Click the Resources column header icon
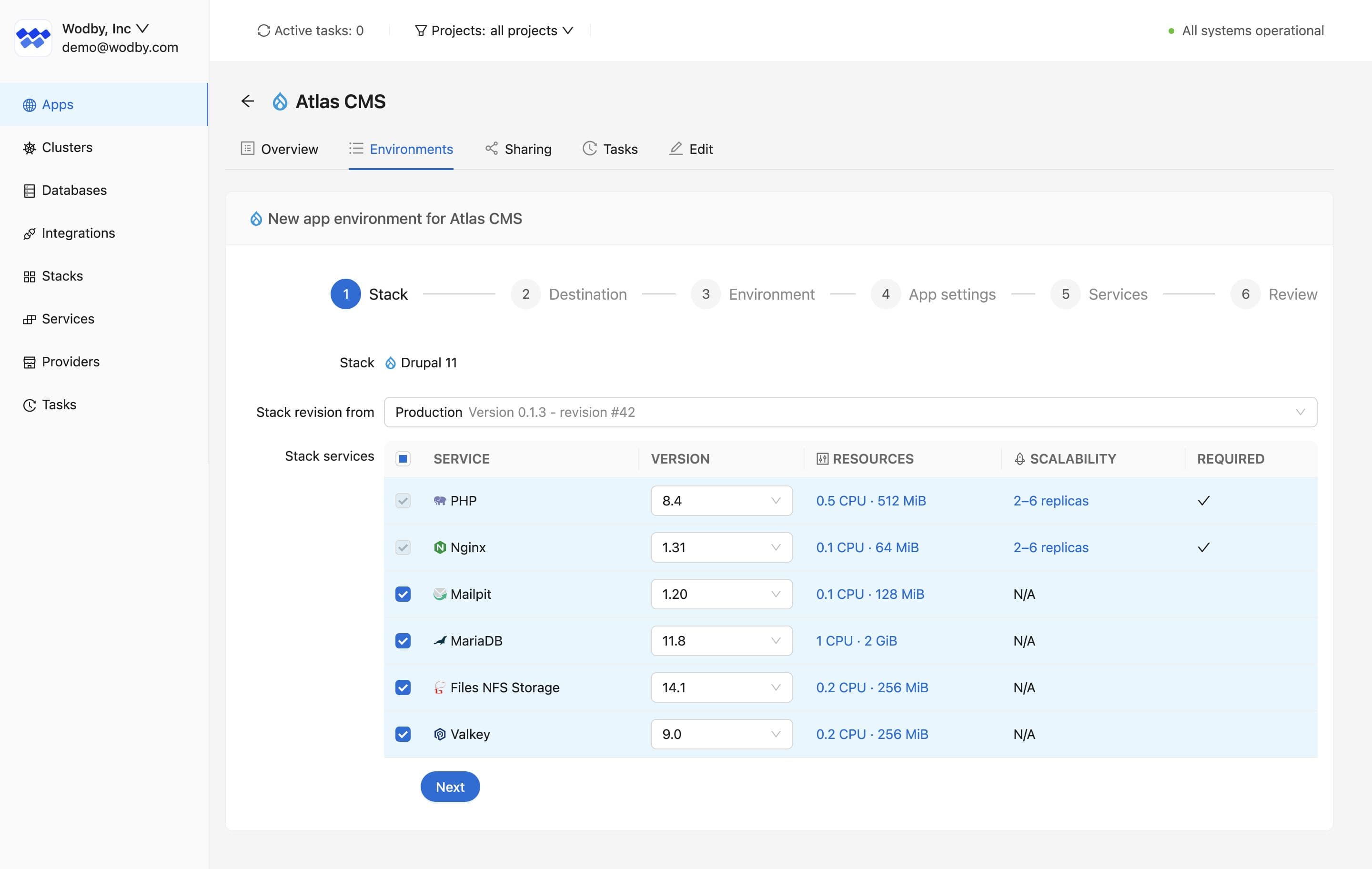Image resolution: width=1372 pixels, height=869 pixels. (822, 459)
